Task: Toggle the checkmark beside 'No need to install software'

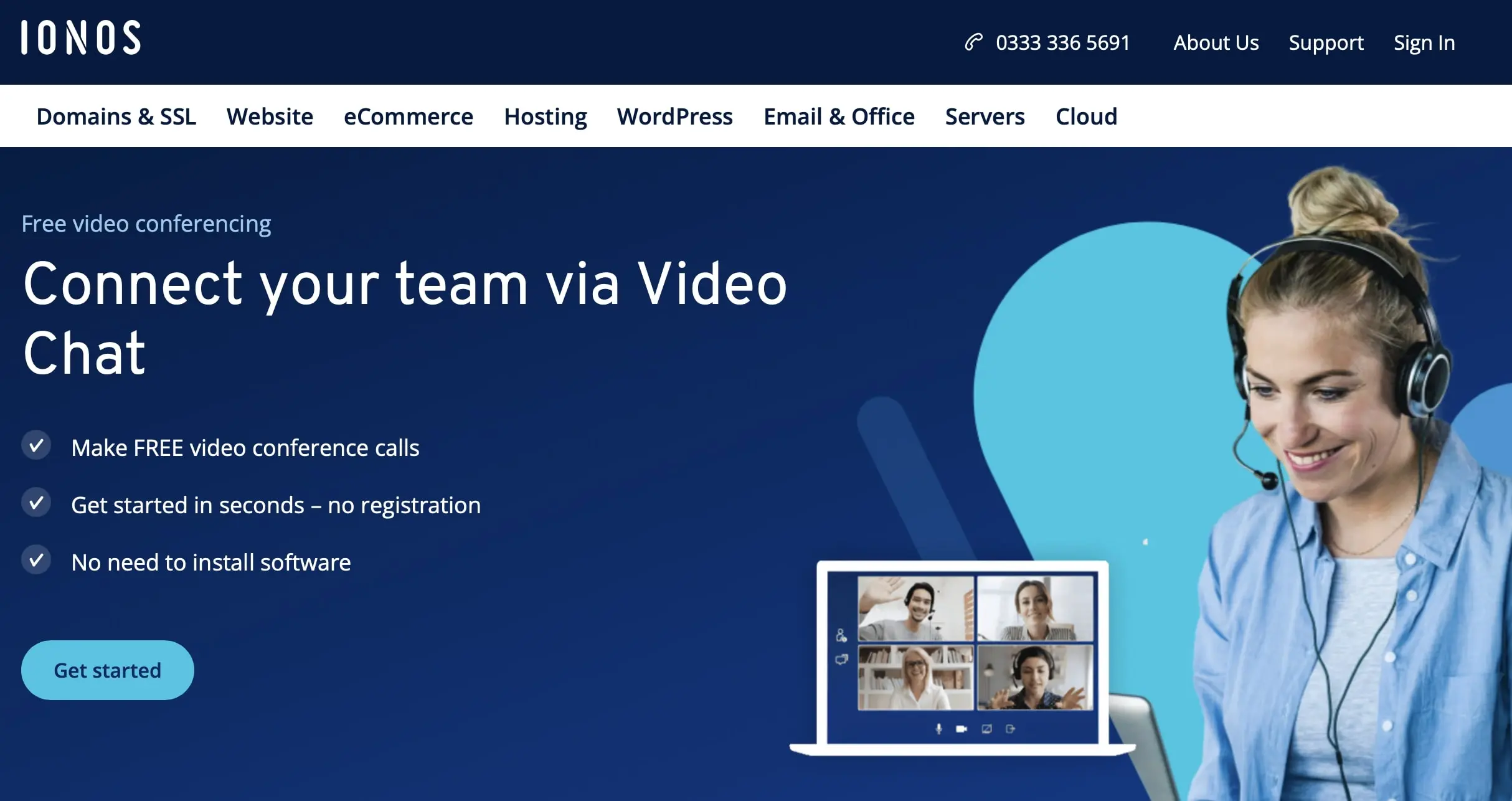Action: [37, 559]
